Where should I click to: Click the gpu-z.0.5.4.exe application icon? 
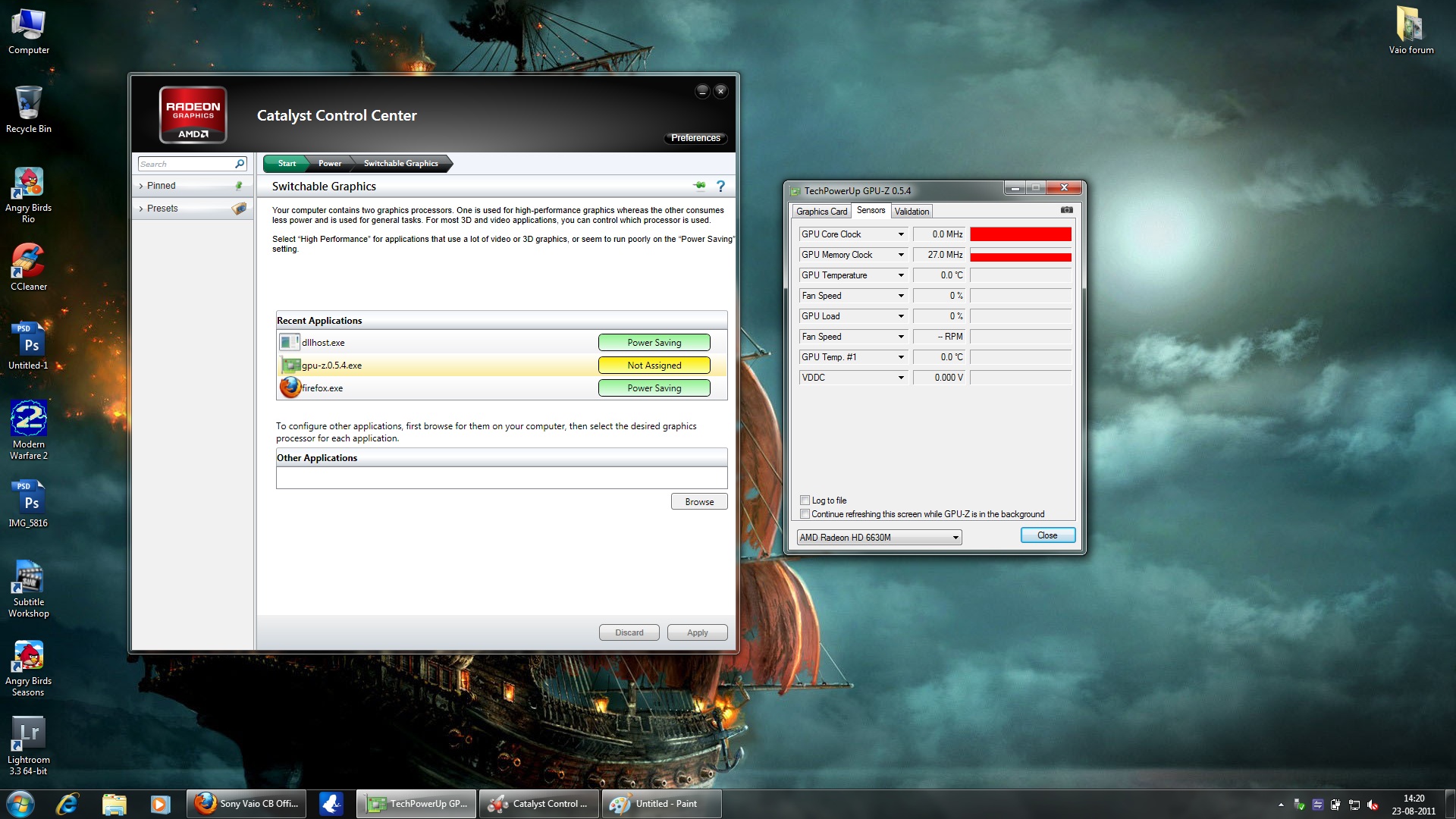[x=290, y=365]
